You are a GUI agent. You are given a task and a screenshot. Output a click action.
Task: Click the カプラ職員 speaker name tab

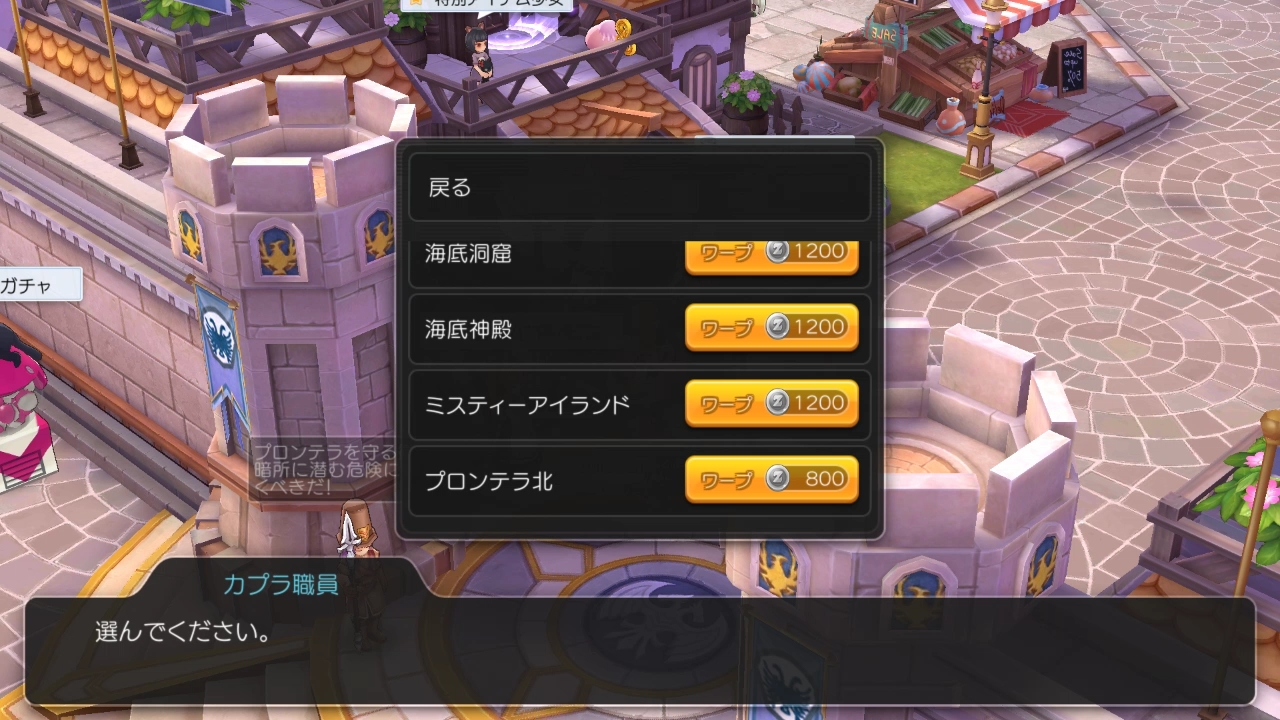(x=281, y=584)
